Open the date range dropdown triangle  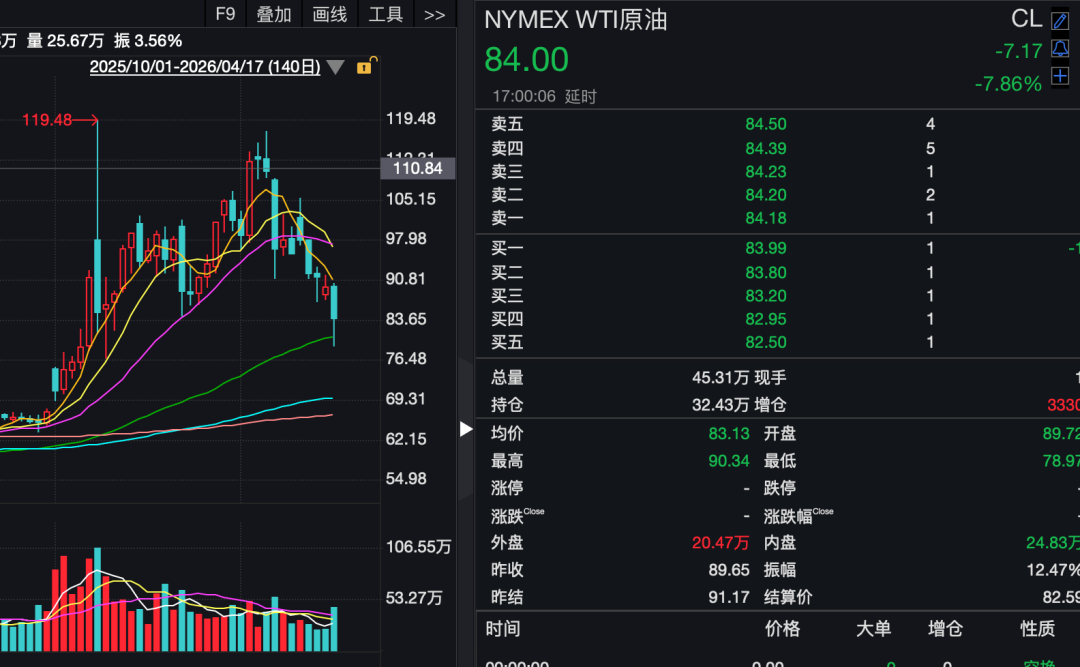tap(336, 67)
